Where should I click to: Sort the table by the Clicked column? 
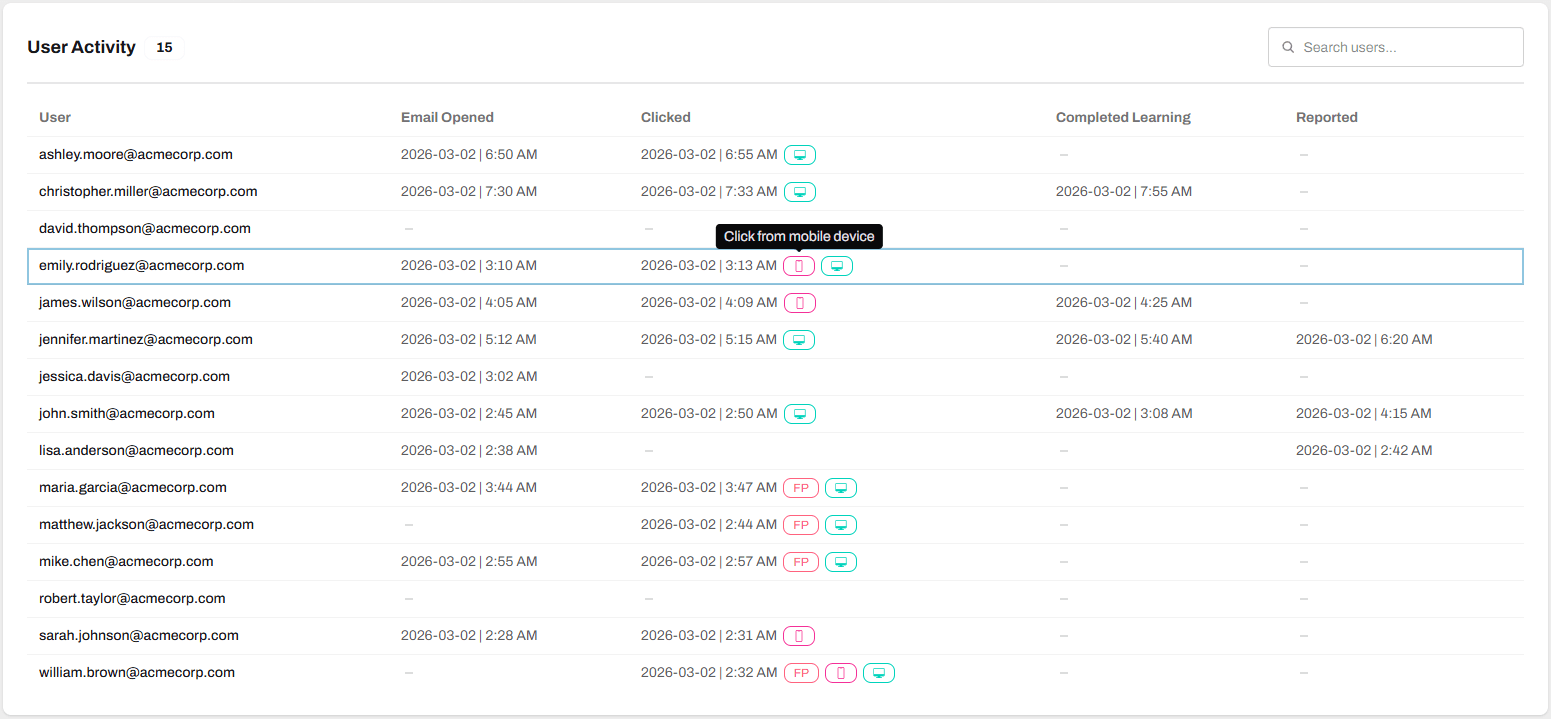coord(665,117)
